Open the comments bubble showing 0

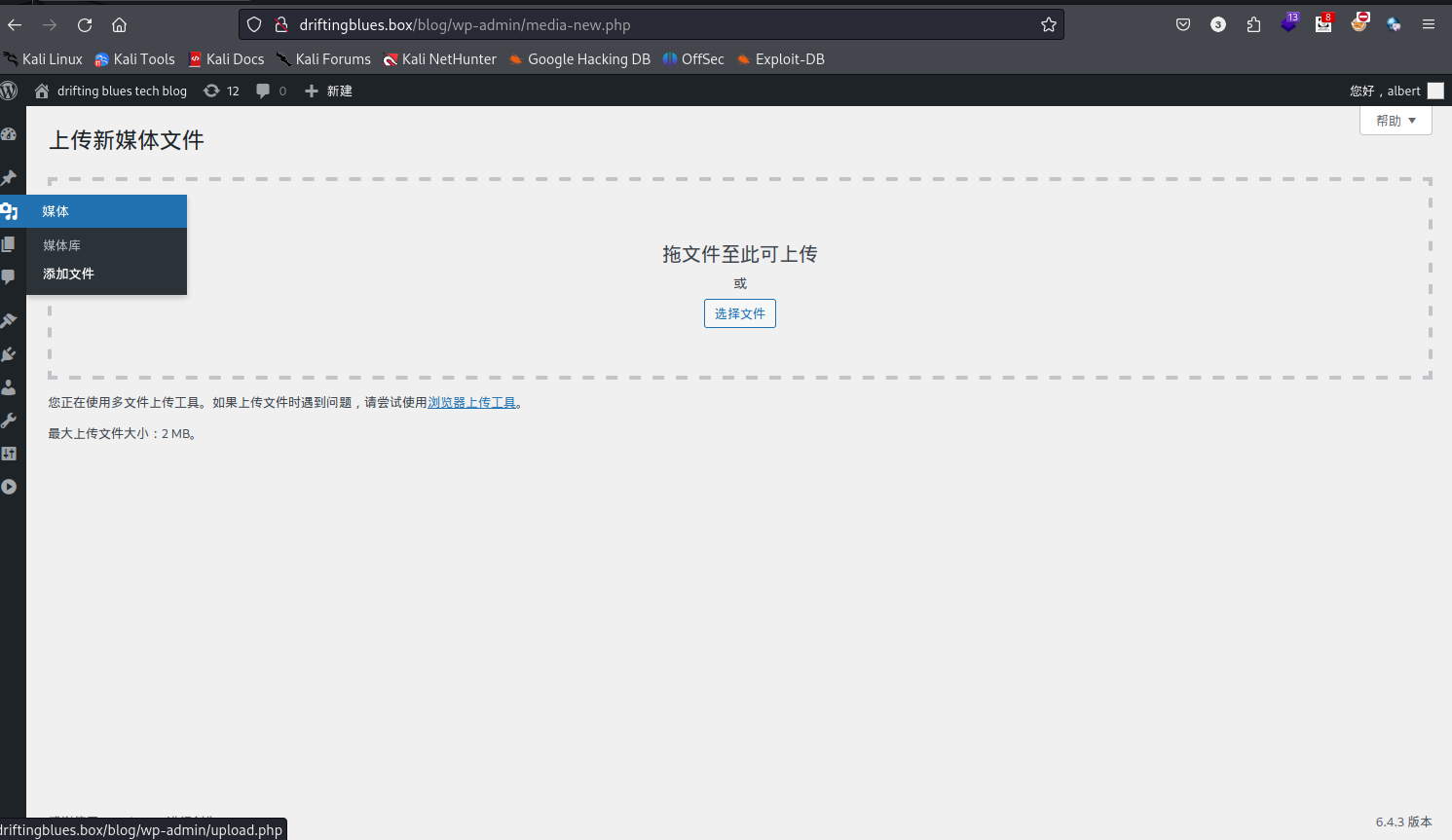271,91
